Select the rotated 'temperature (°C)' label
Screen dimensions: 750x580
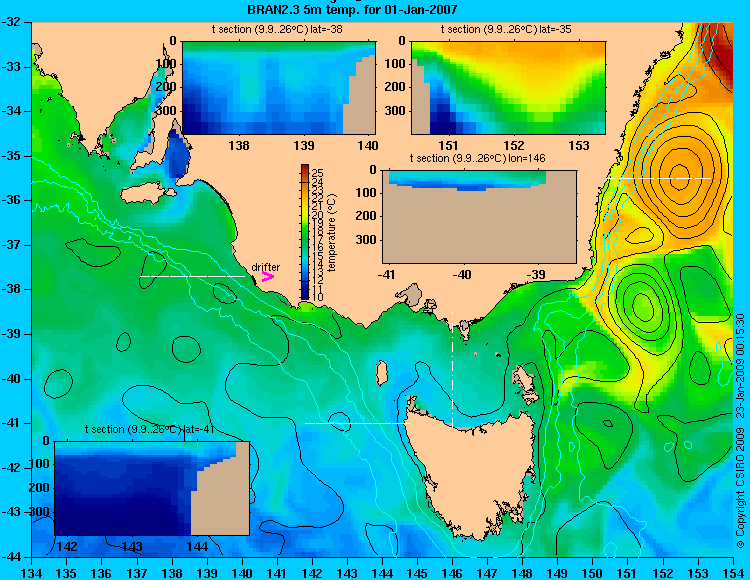[333, 233]
